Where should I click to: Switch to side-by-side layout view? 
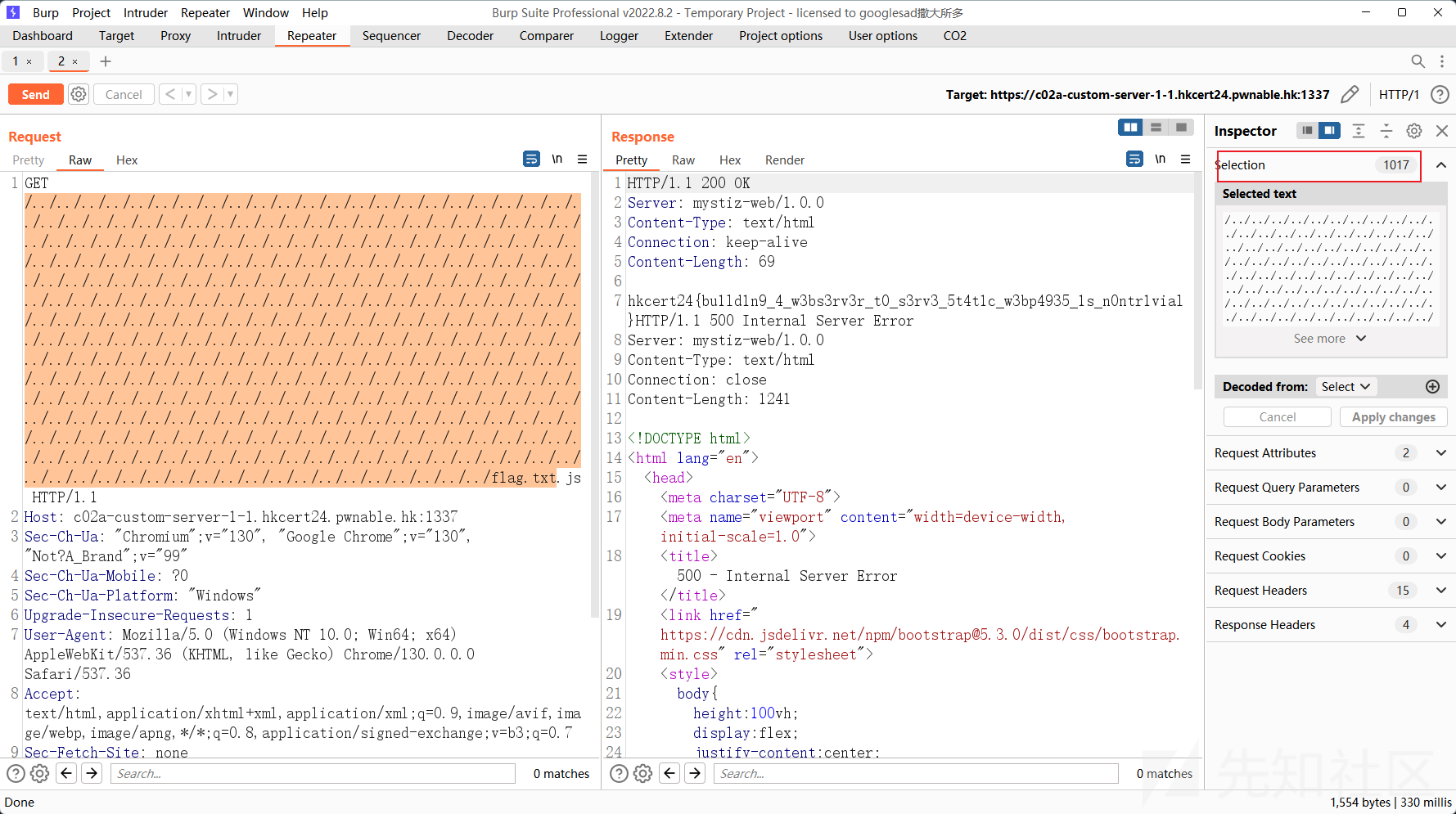(x=1131, y=127)
